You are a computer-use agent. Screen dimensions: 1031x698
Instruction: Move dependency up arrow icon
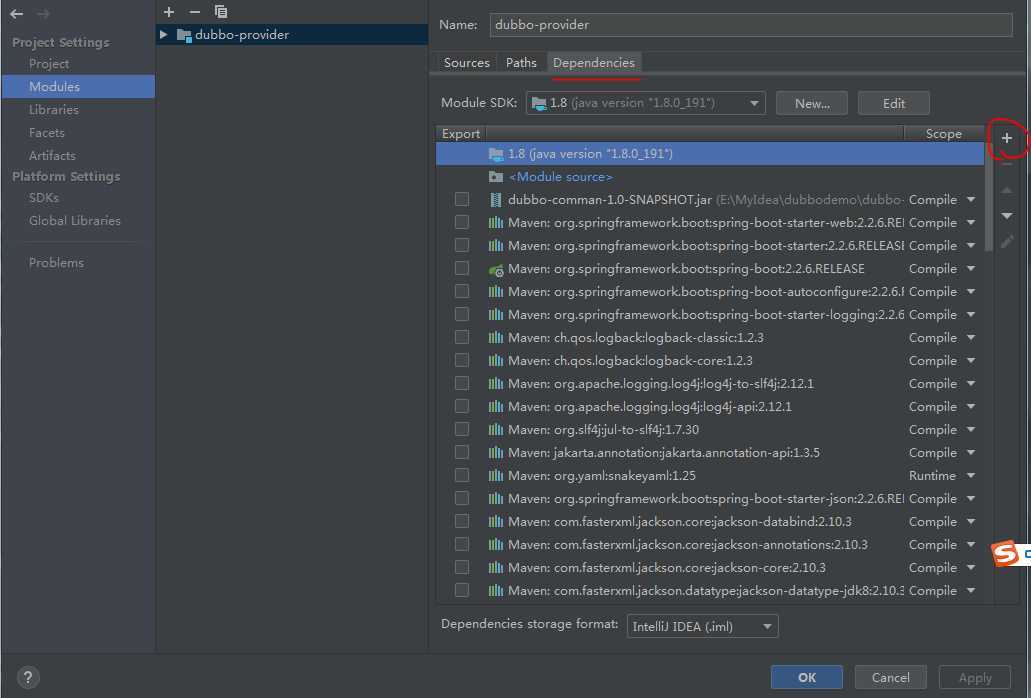1007,190
